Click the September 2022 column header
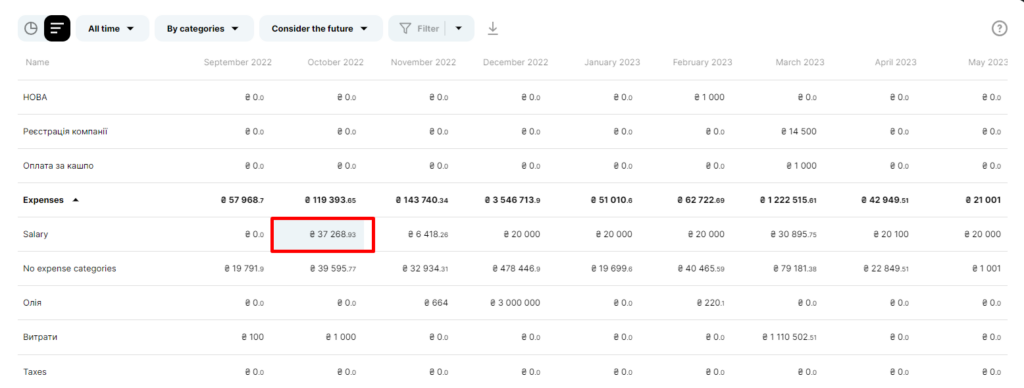Screen dimensions: 1024x388 pos(238,63)
